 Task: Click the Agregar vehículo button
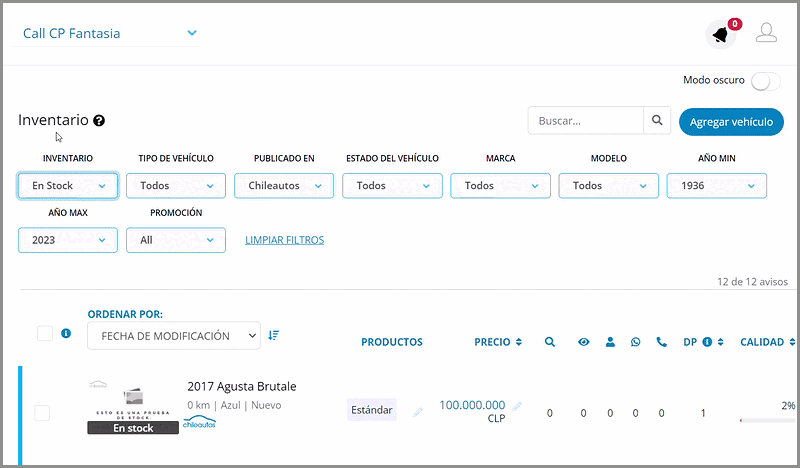[731, 122]
